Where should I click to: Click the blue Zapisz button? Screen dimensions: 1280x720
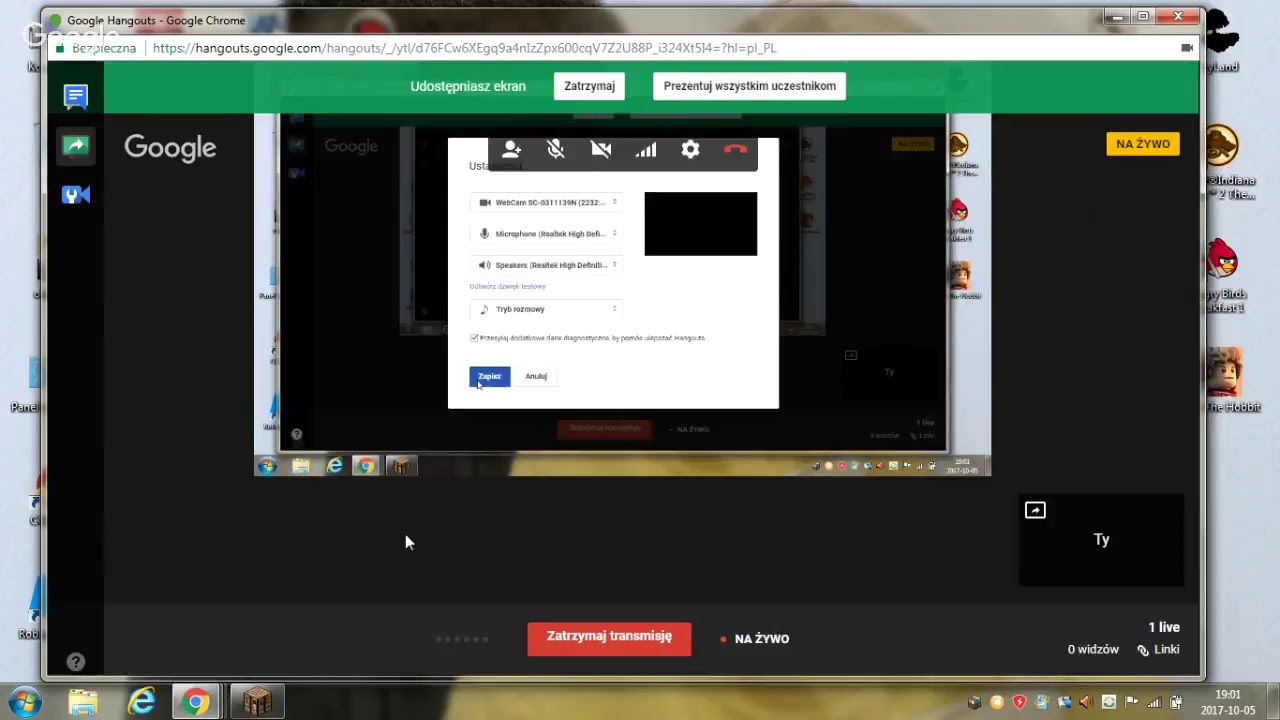click(490, 376)
